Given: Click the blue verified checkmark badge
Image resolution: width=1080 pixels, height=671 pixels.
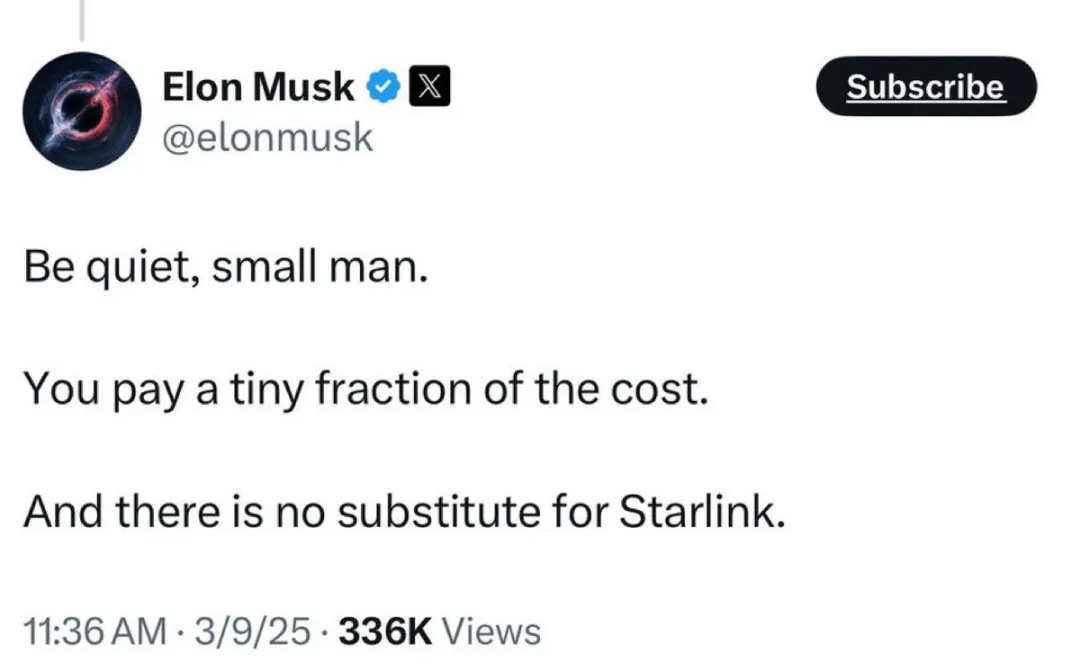Looking at the screenshot, I should pos(382,87).
